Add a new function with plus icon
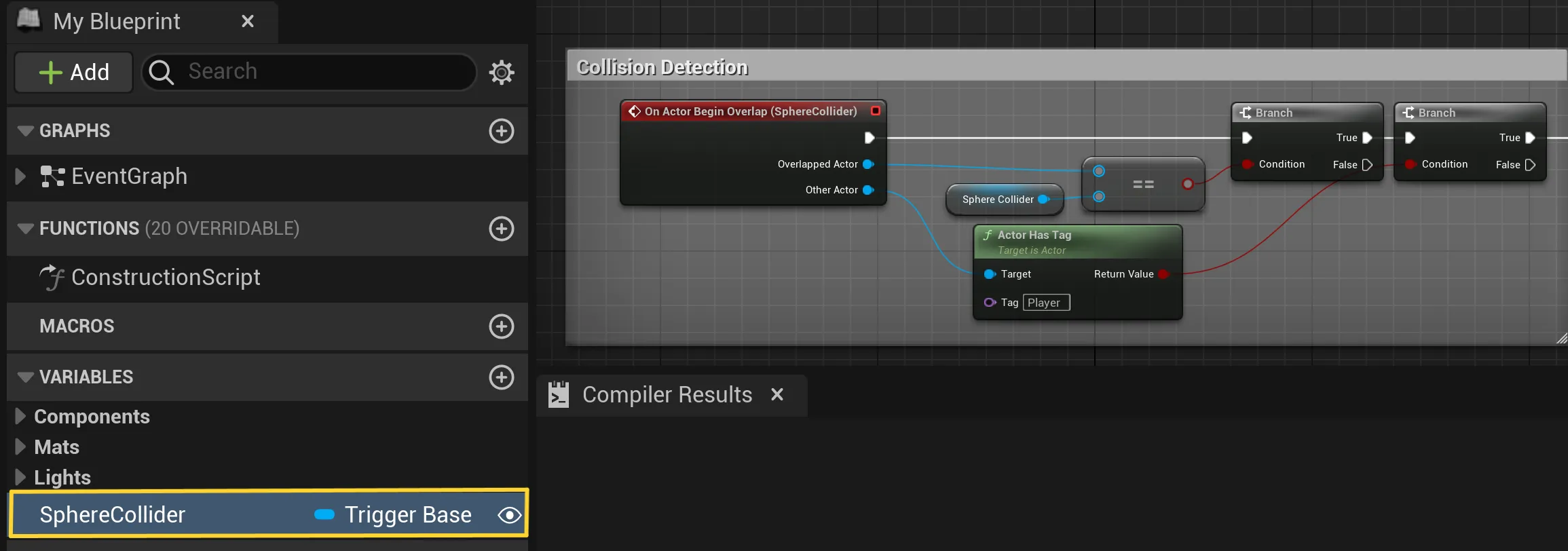Image resolution: width=1568 pixels, height=551 pixels. (502, 229)
